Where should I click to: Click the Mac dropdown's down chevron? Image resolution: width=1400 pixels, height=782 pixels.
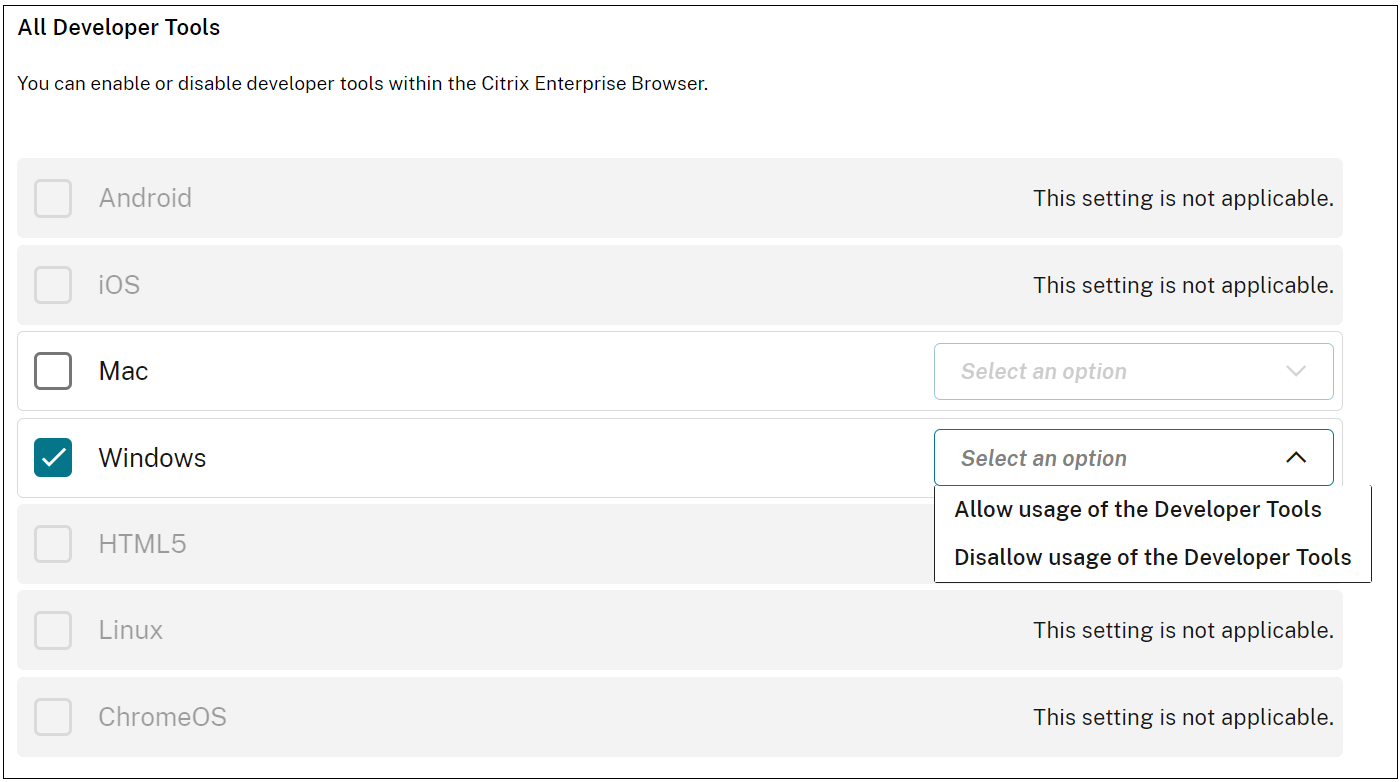(x=1296, y=371)
